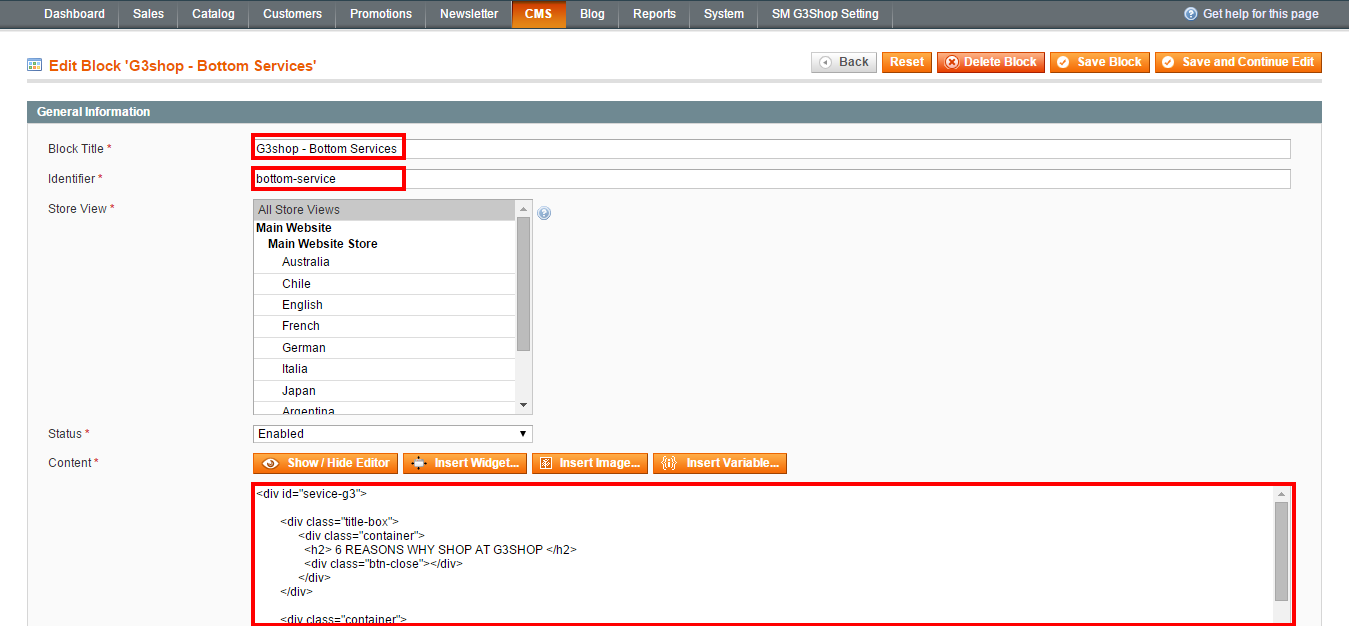Open the Dashboard menu
The image size is (1349, 626).
[74, 14]
